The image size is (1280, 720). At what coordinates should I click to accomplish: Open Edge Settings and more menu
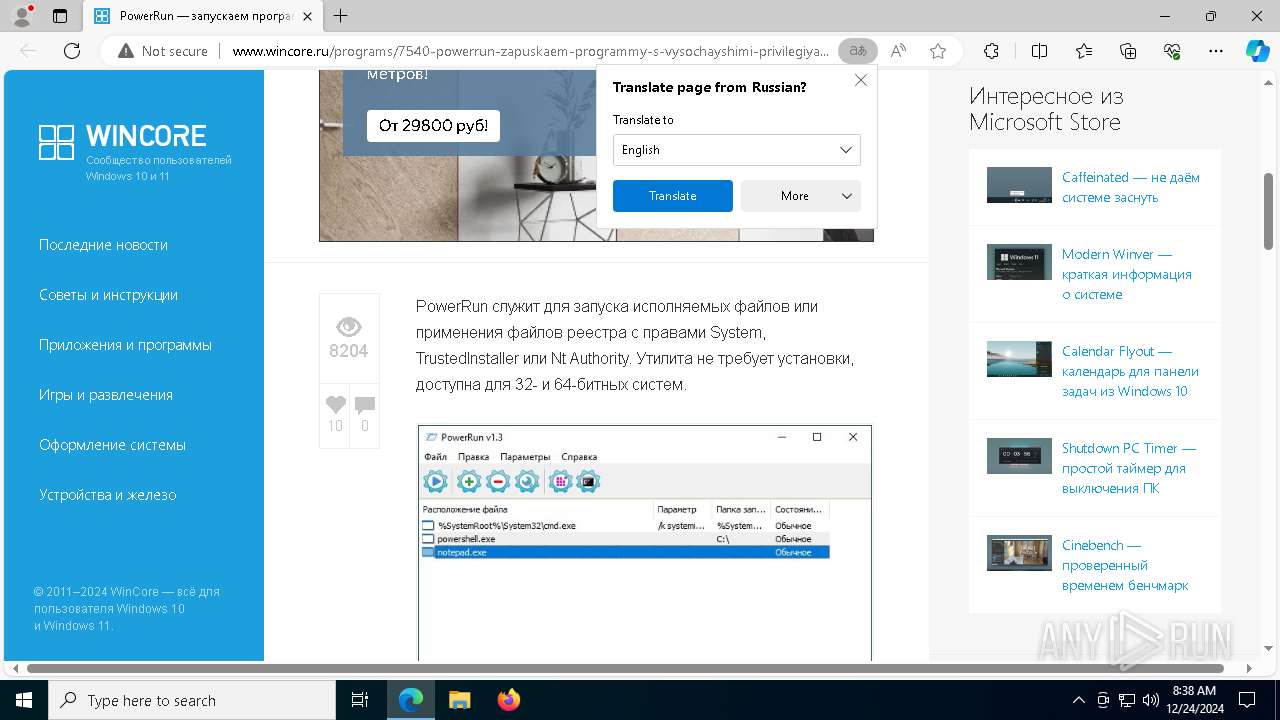coord(1216,51)
